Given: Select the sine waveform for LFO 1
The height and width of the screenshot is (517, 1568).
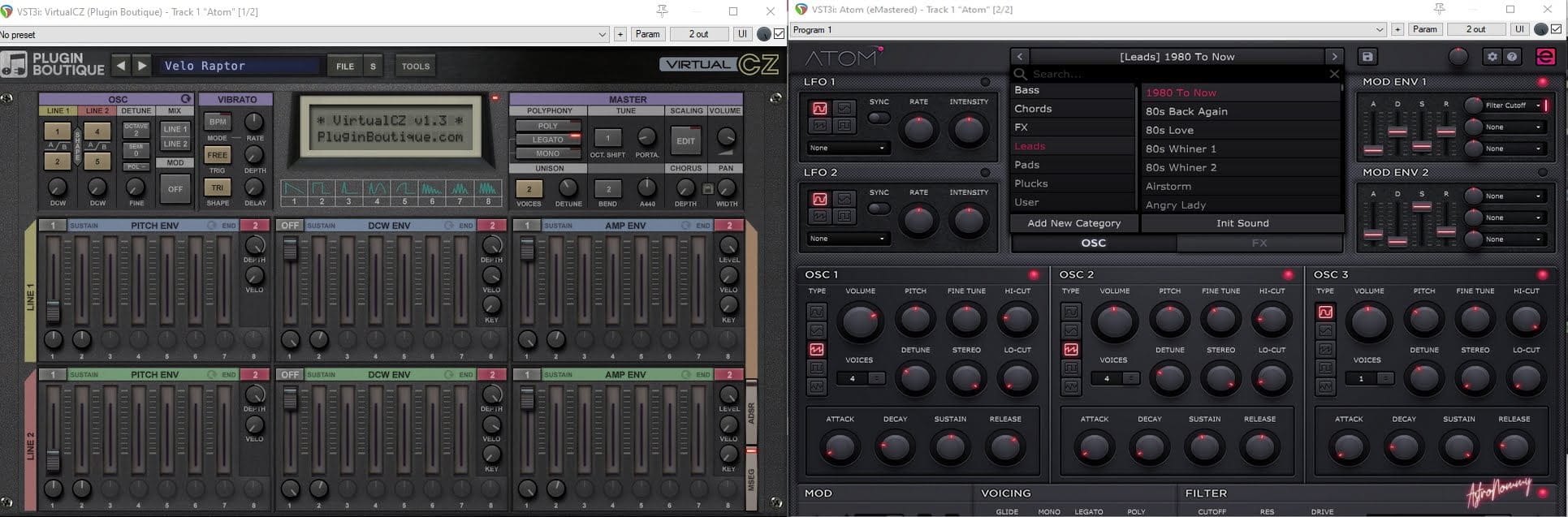Looking at the screenshot, I should (x=819, y=108).
